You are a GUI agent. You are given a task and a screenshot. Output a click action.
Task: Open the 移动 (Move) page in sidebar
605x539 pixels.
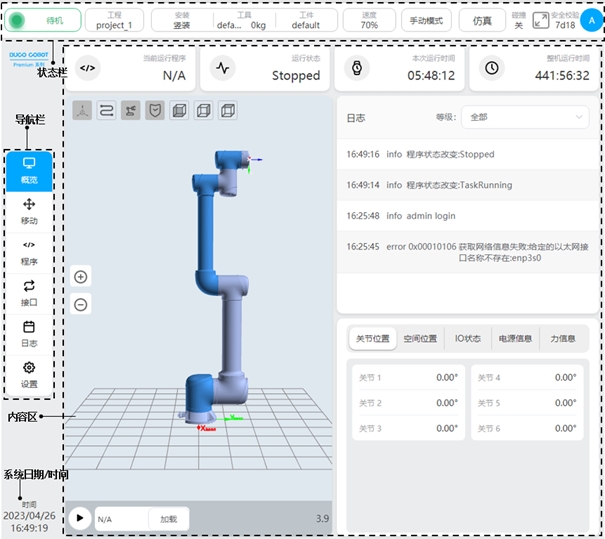click(x=29, y=210)
